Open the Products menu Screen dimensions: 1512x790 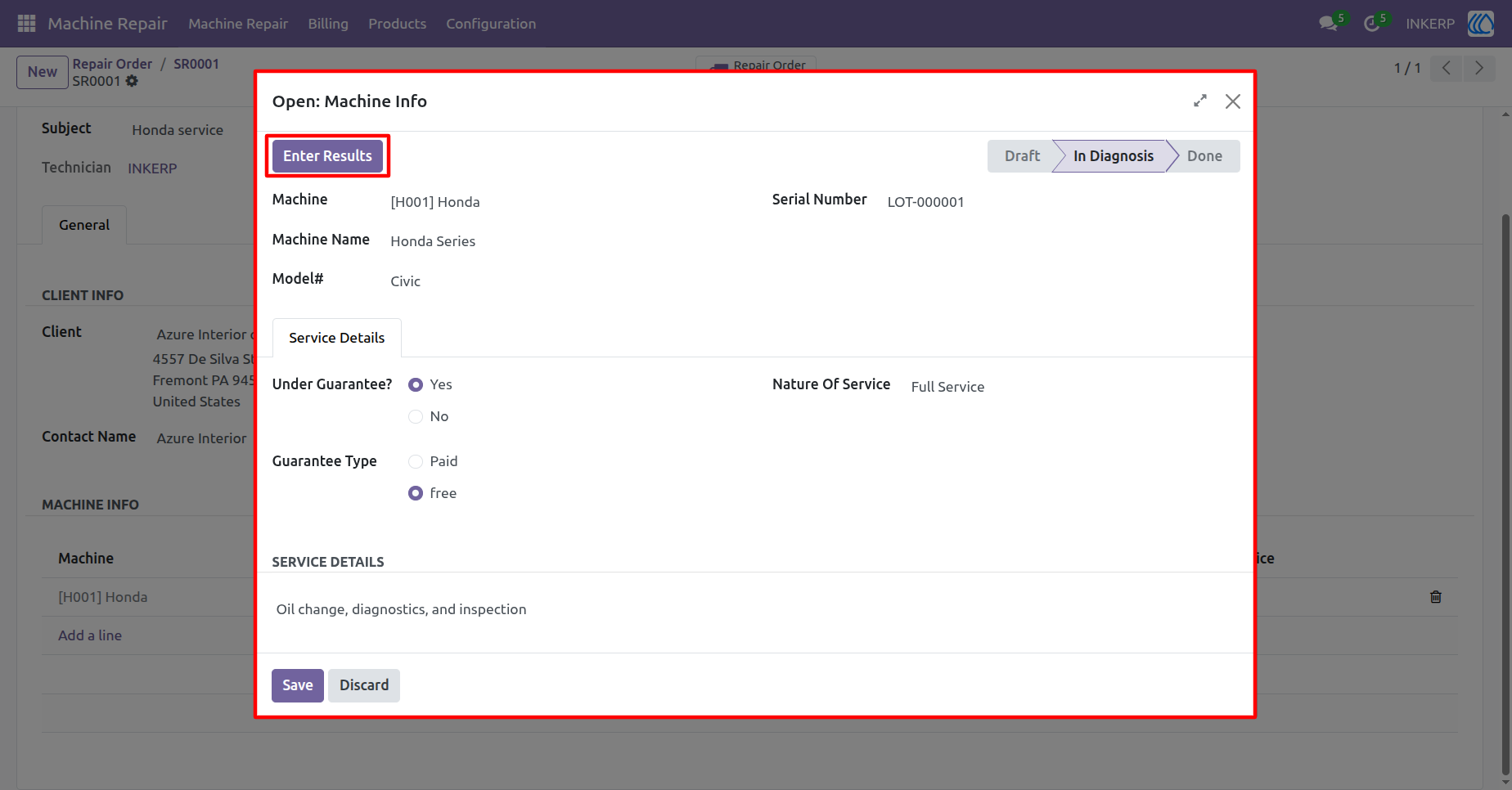pos(397,24)
